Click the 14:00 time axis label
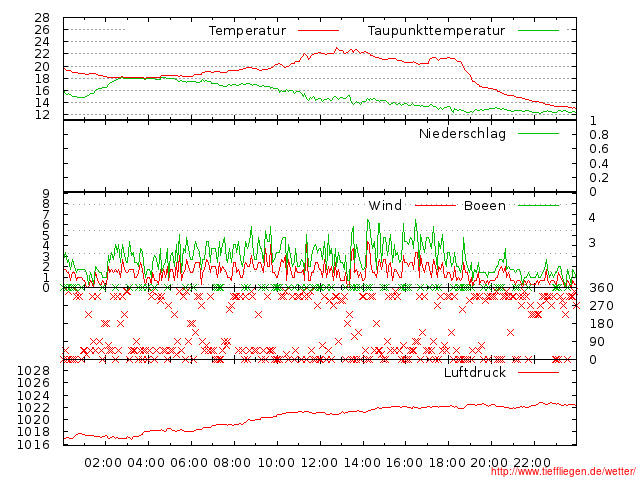640x480 pixels. 362,462
